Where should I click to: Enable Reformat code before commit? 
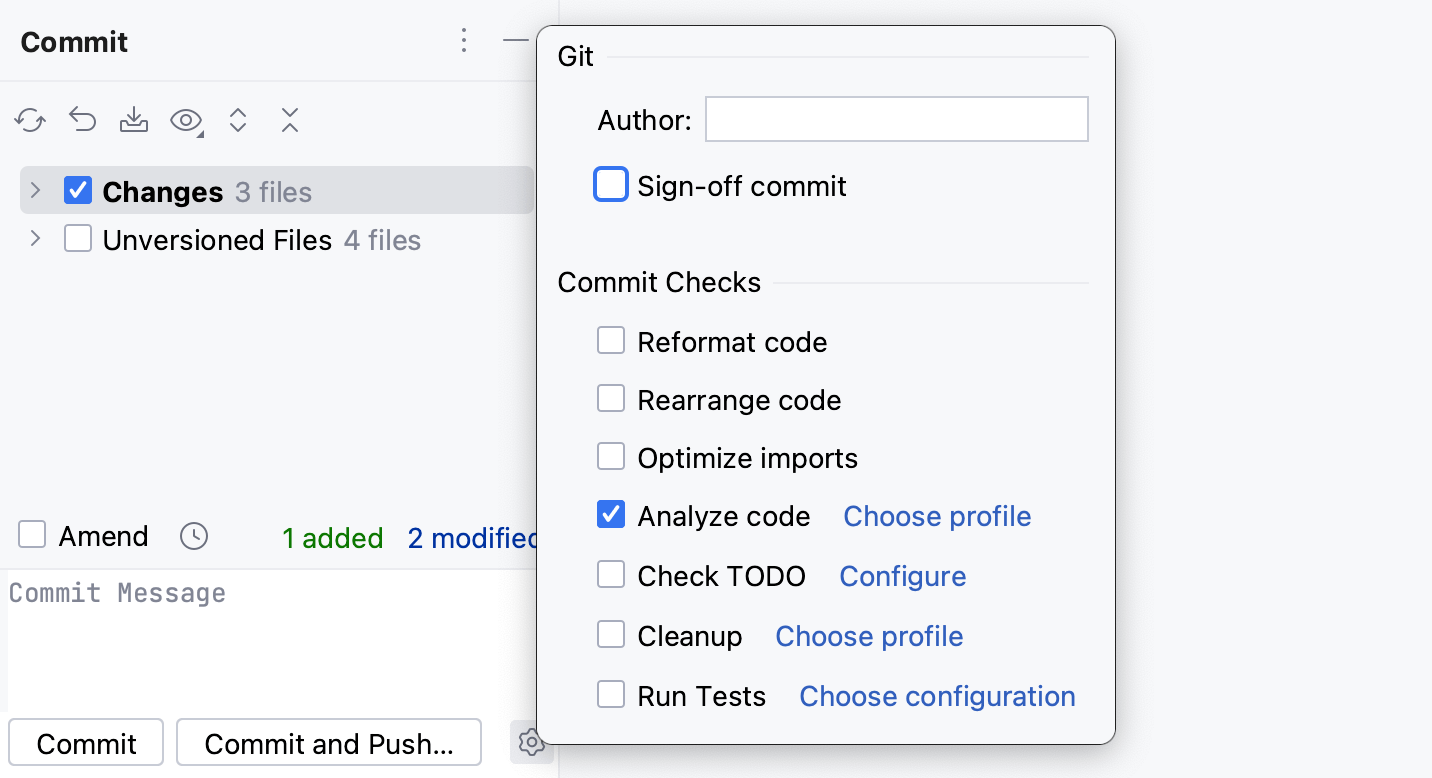[x=611, y=340]
